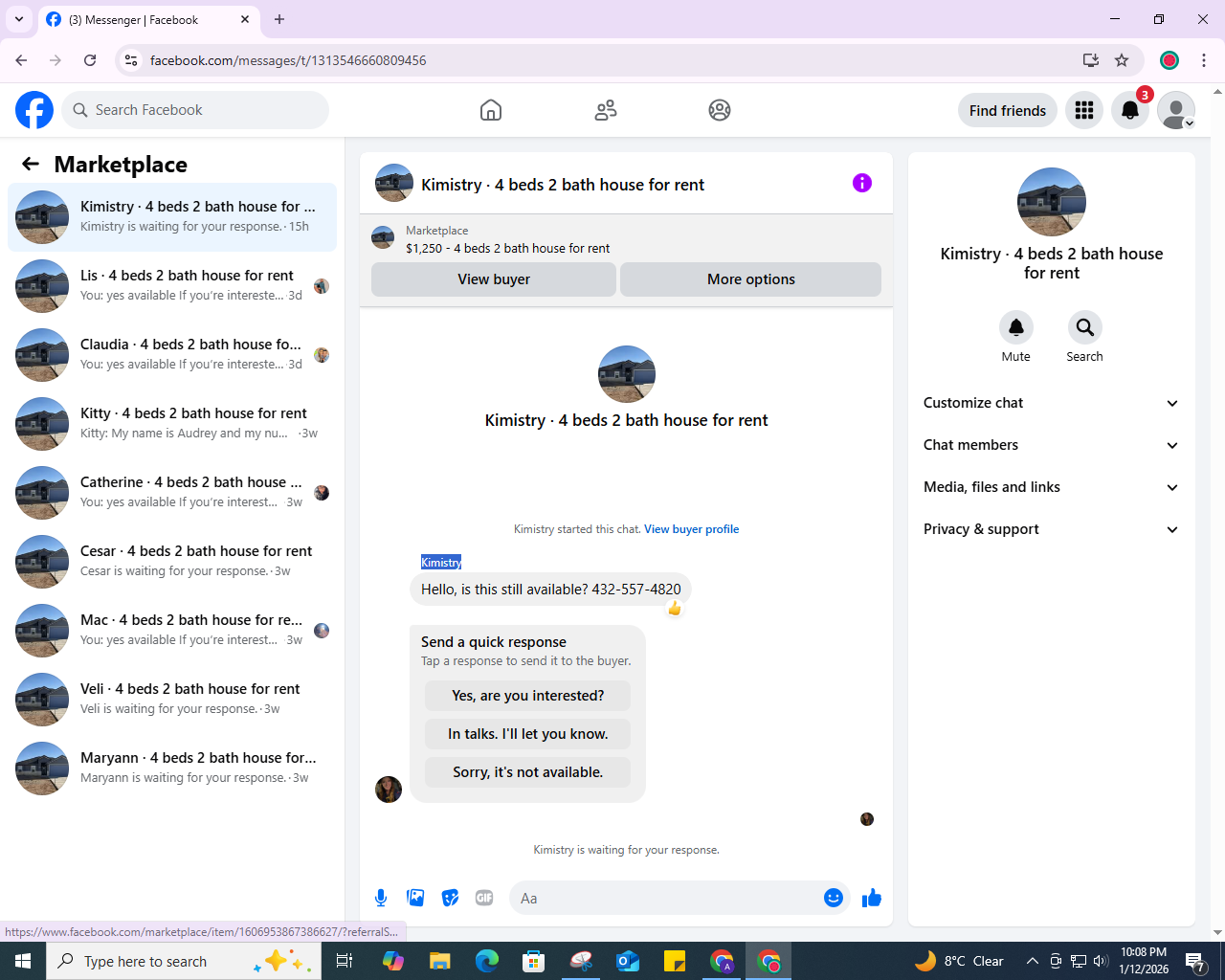Viewport: 1225px width, 980px height.
Task: Close the Messenger browser tab
Action: tap(245, 19)
